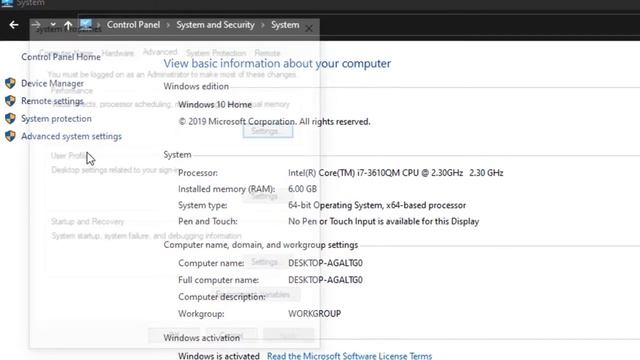Open Control Panel Home

[x=61, y=57]
